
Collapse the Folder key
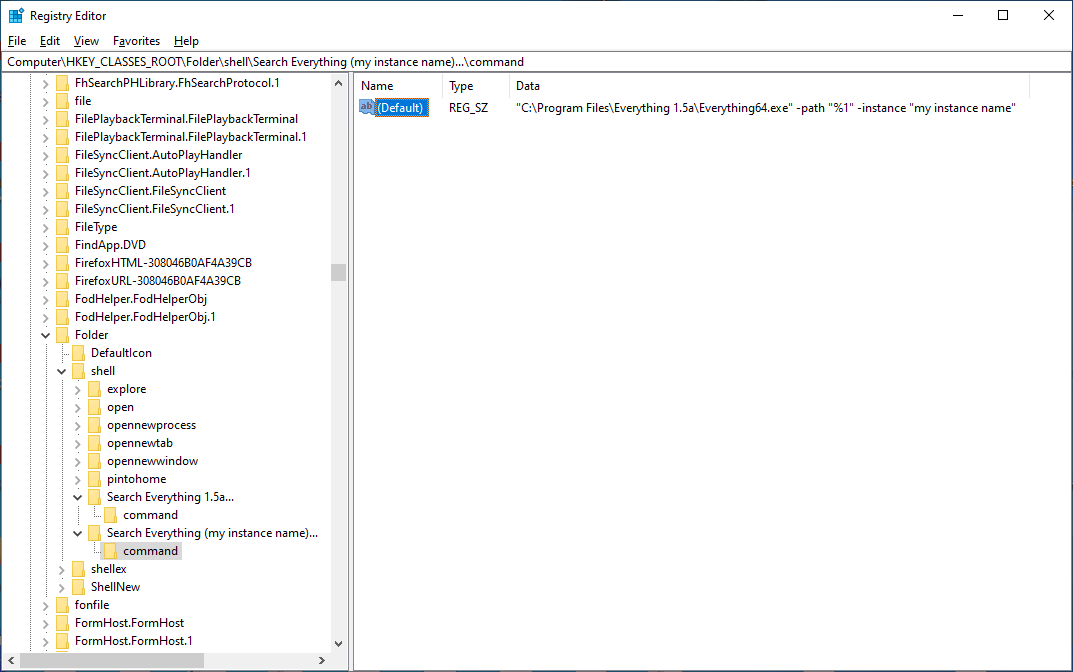pos(45,335)
